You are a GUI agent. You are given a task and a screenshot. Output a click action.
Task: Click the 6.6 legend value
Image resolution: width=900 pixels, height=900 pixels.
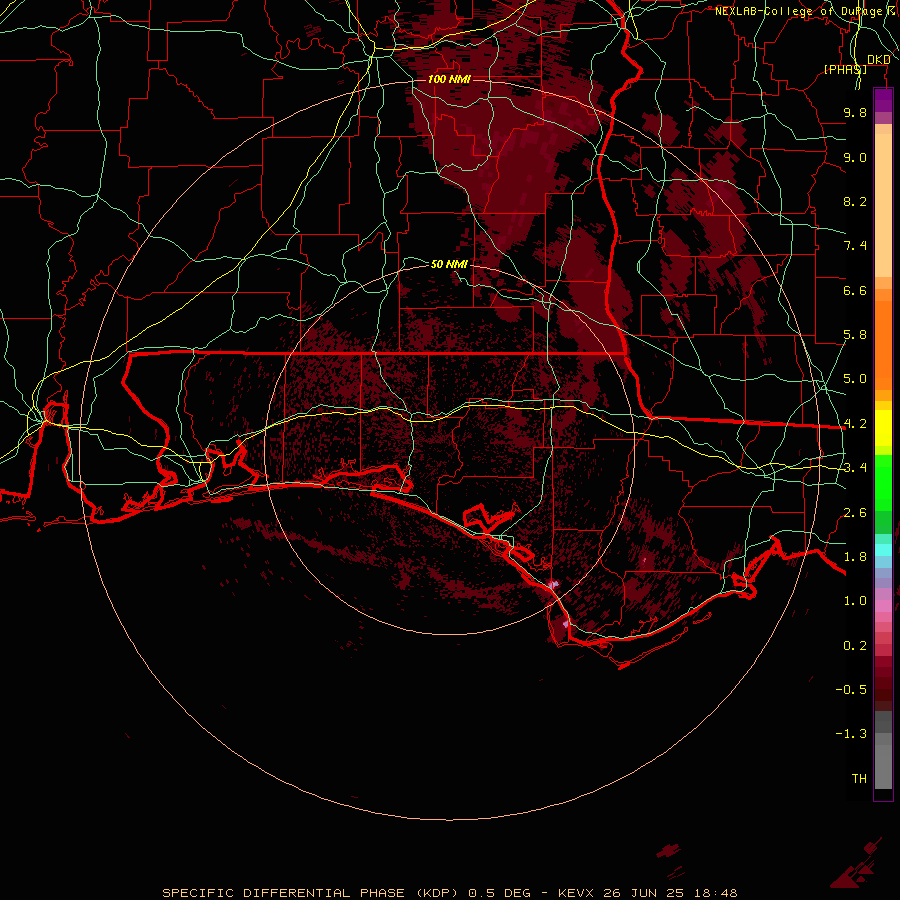tap(855, 290)
